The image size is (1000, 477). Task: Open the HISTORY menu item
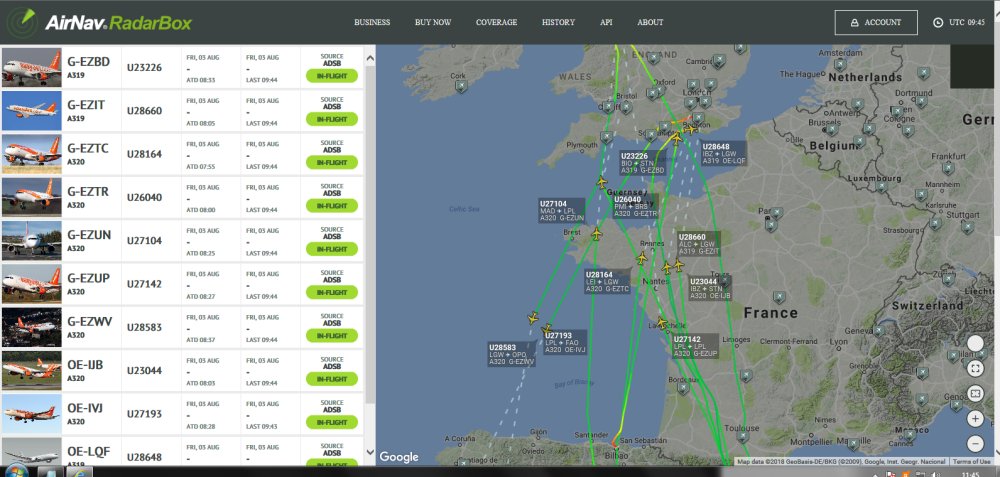click(558, 22)
